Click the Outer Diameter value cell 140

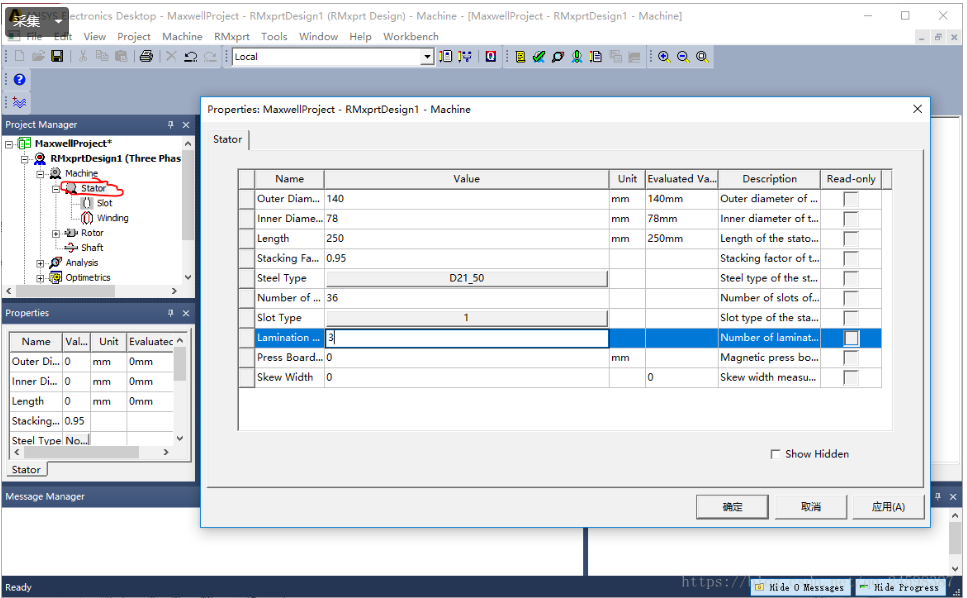(x=466, y=199)
